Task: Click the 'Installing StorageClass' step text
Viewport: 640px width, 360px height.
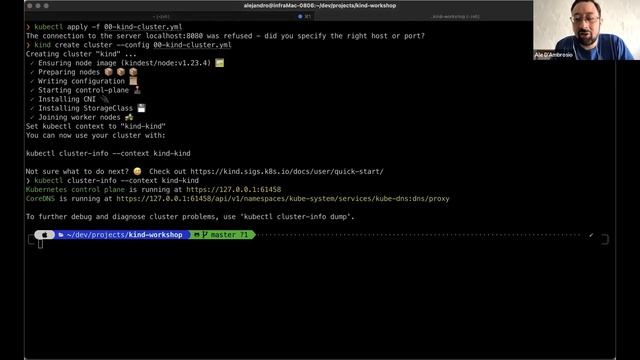Action: point(85,108)
